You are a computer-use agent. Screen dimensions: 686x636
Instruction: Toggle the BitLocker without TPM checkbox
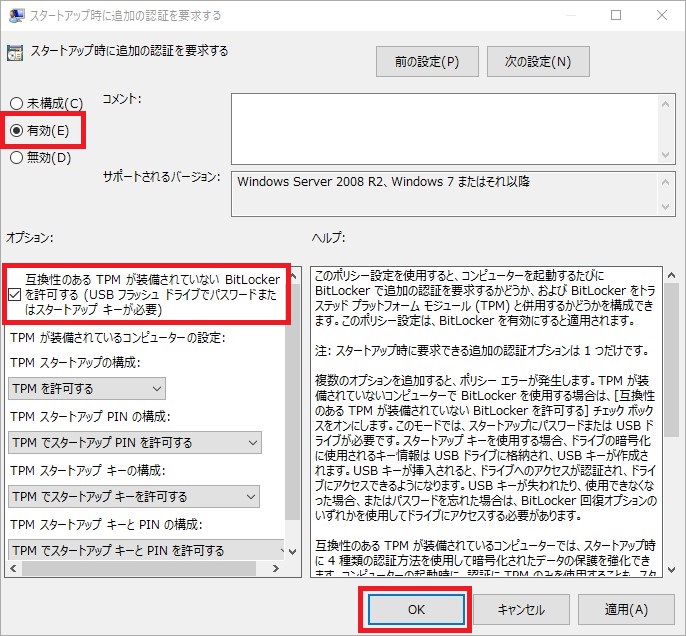coord(14,294)
